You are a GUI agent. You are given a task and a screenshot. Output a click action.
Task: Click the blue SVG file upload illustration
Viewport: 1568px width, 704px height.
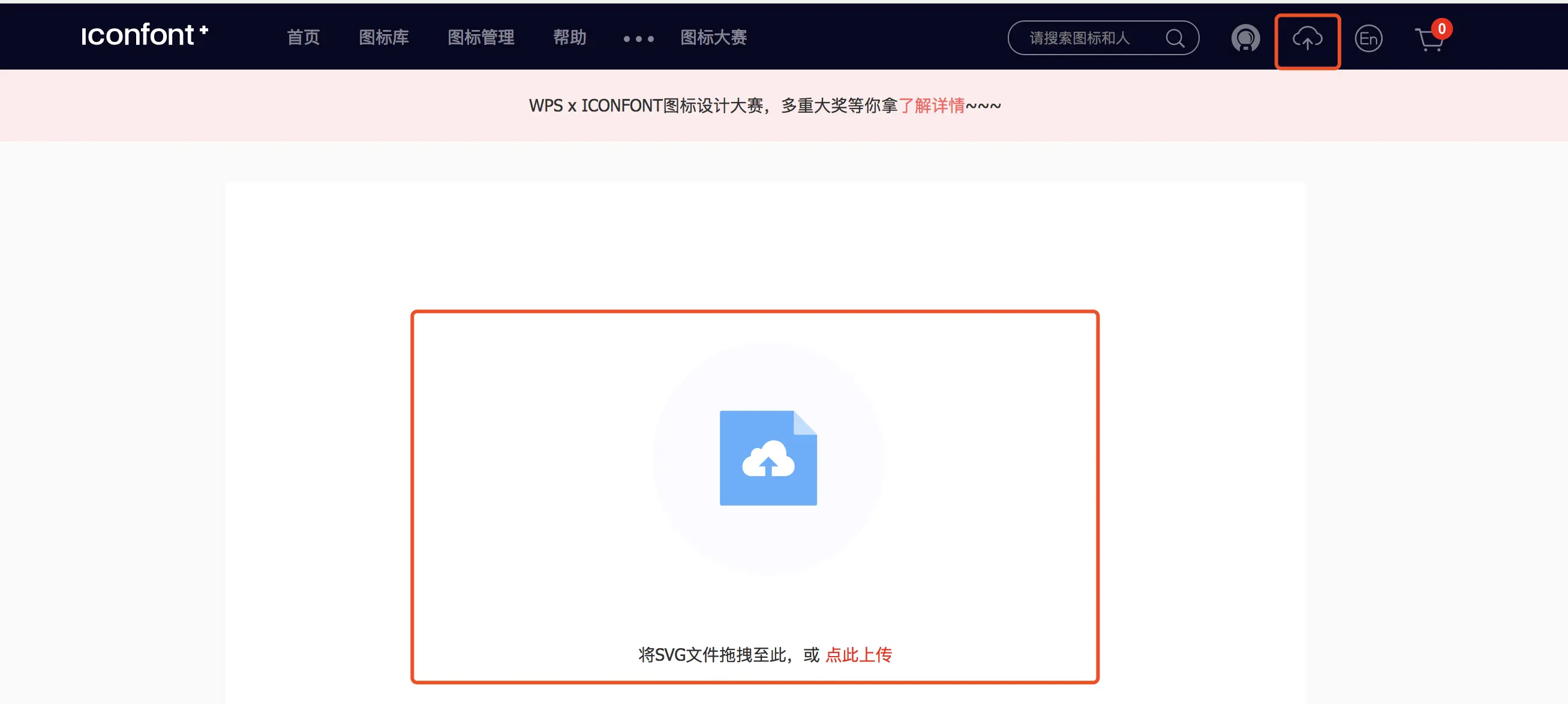click(x=768, y=458)
